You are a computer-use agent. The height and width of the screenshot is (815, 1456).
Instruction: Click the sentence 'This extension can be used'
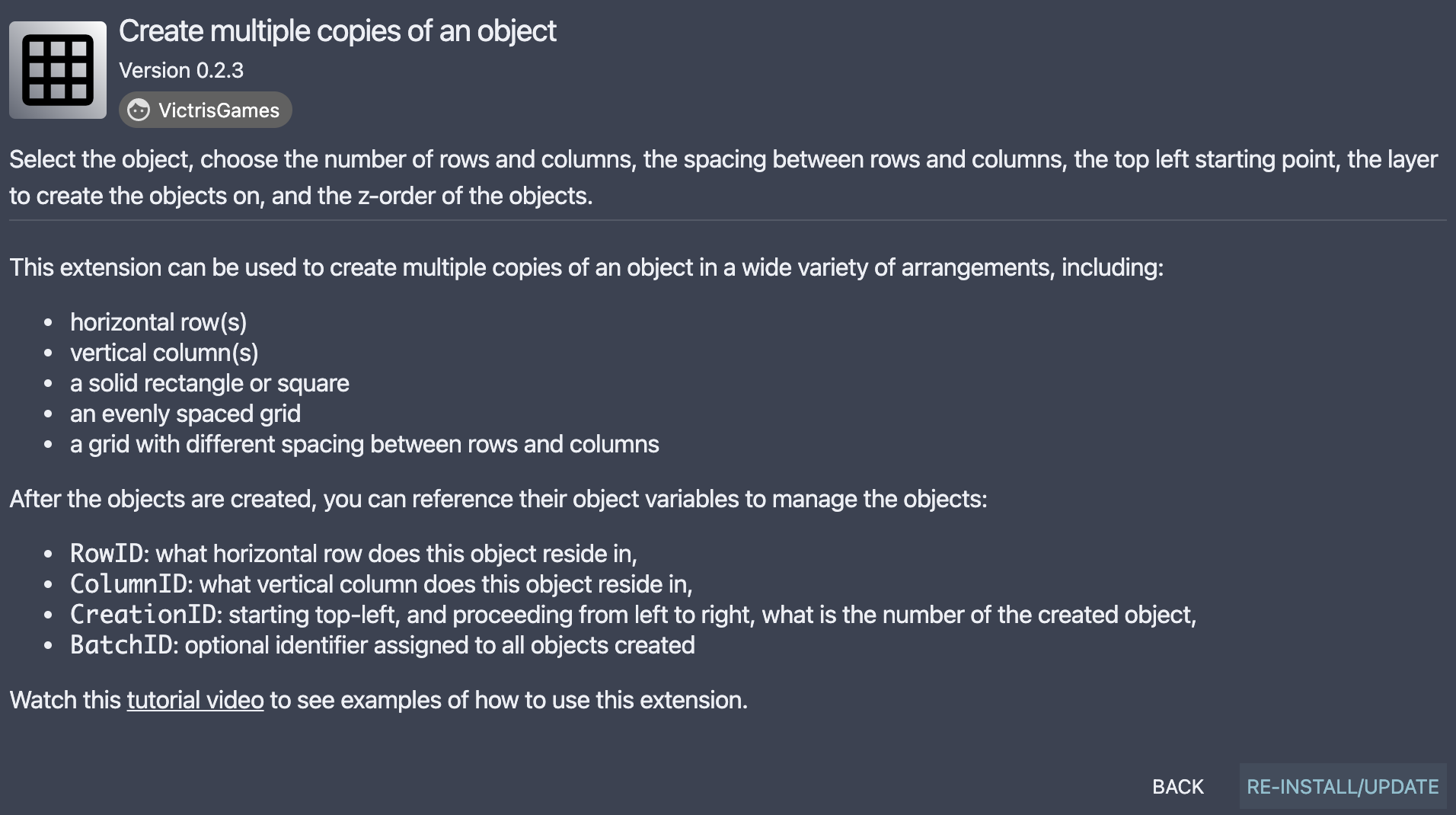pyautogui.click(x=586, y=267)
